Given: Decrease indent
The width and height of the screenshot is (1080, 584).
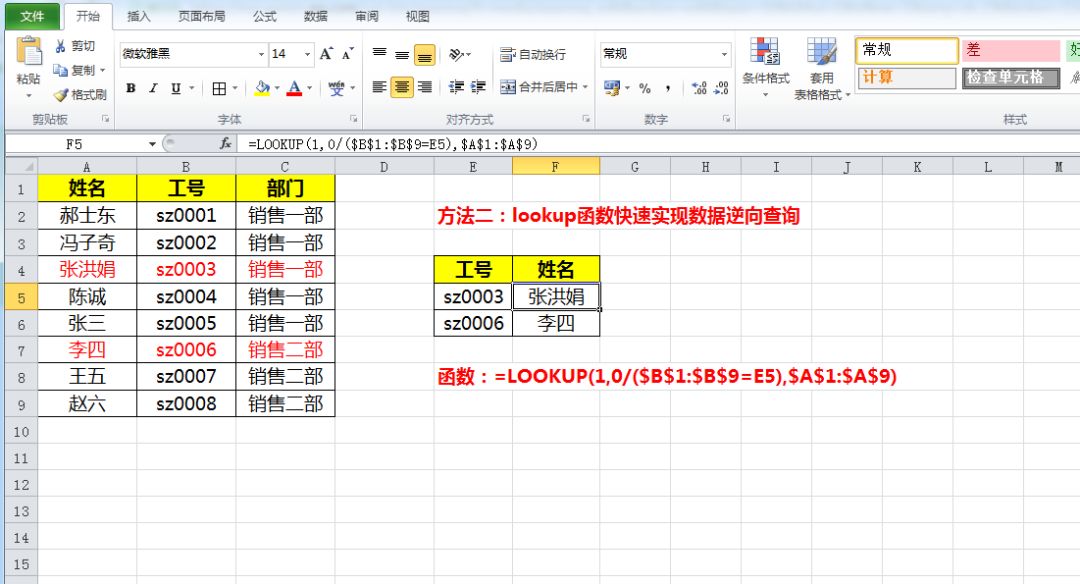Looking at the screenshot, I should [x=456, y=87].
